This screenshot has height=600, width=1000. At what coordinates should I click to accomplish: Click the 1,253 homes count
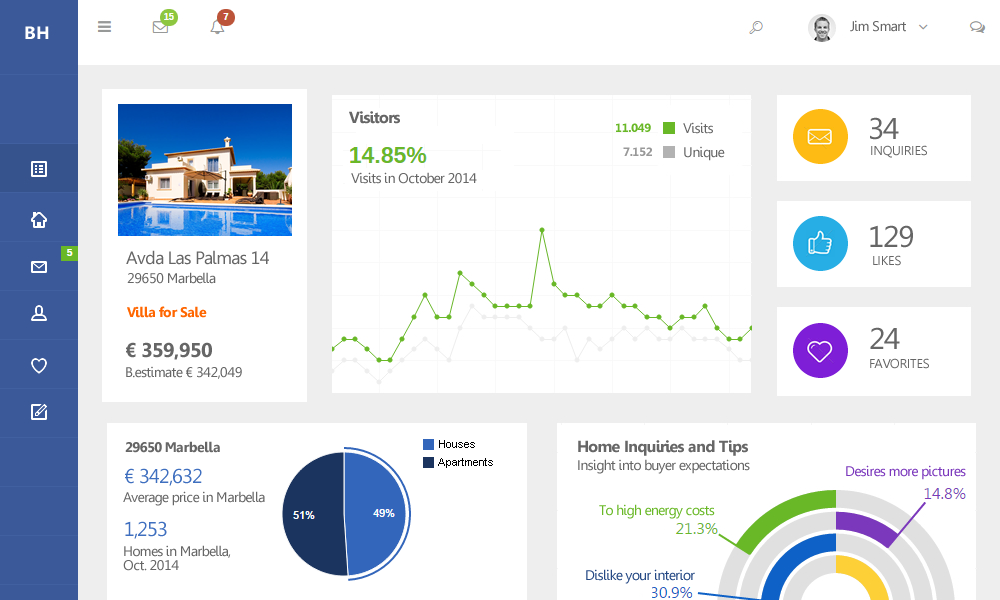[145, 529]
